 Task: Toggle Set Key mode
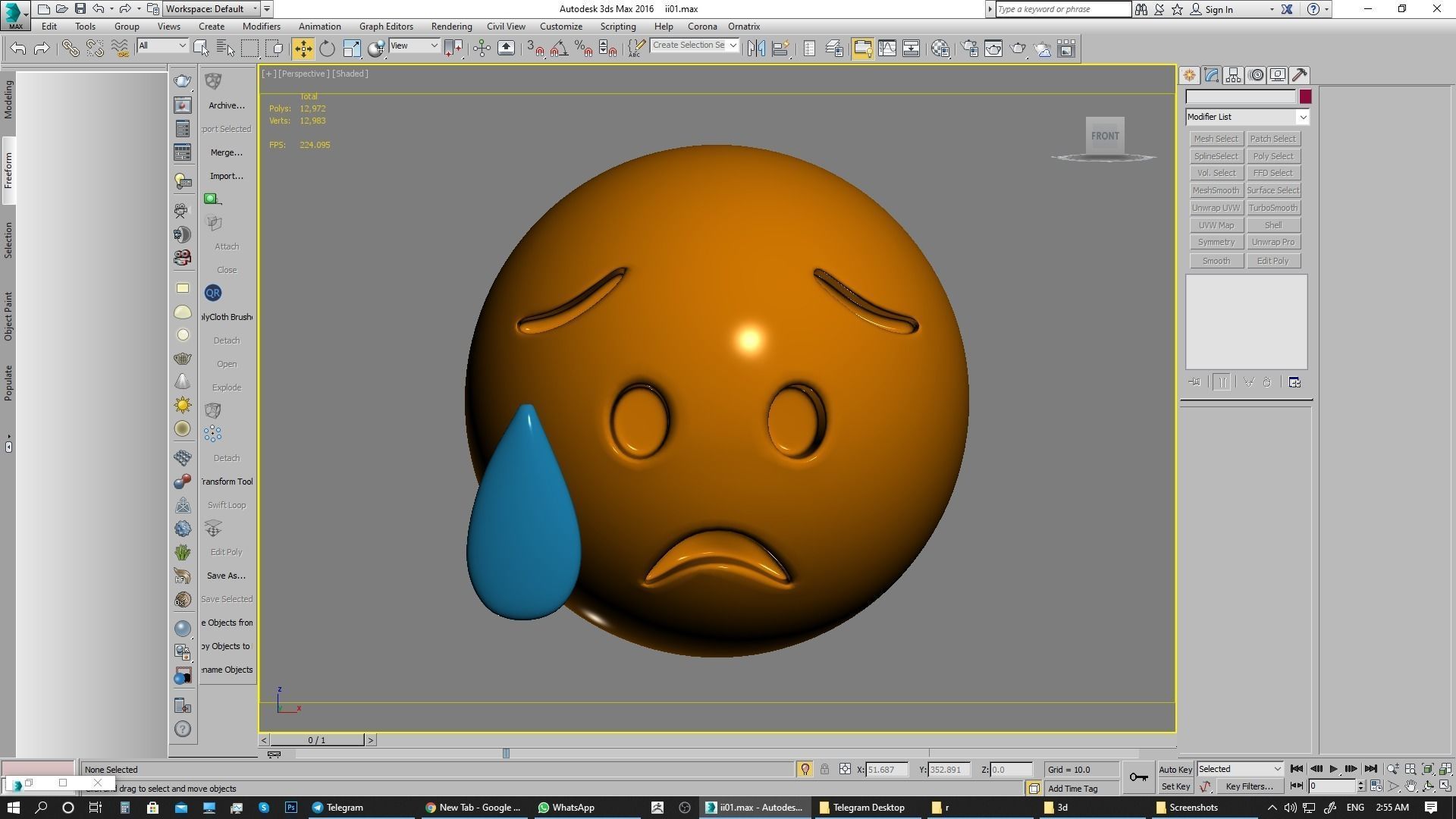tap(1175, 786)
